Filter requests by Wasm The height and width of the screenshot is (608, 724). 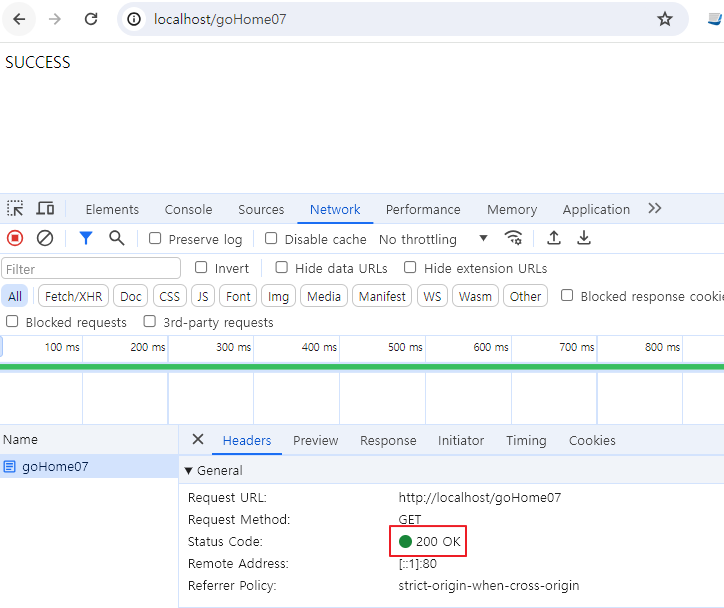(475, 296)
